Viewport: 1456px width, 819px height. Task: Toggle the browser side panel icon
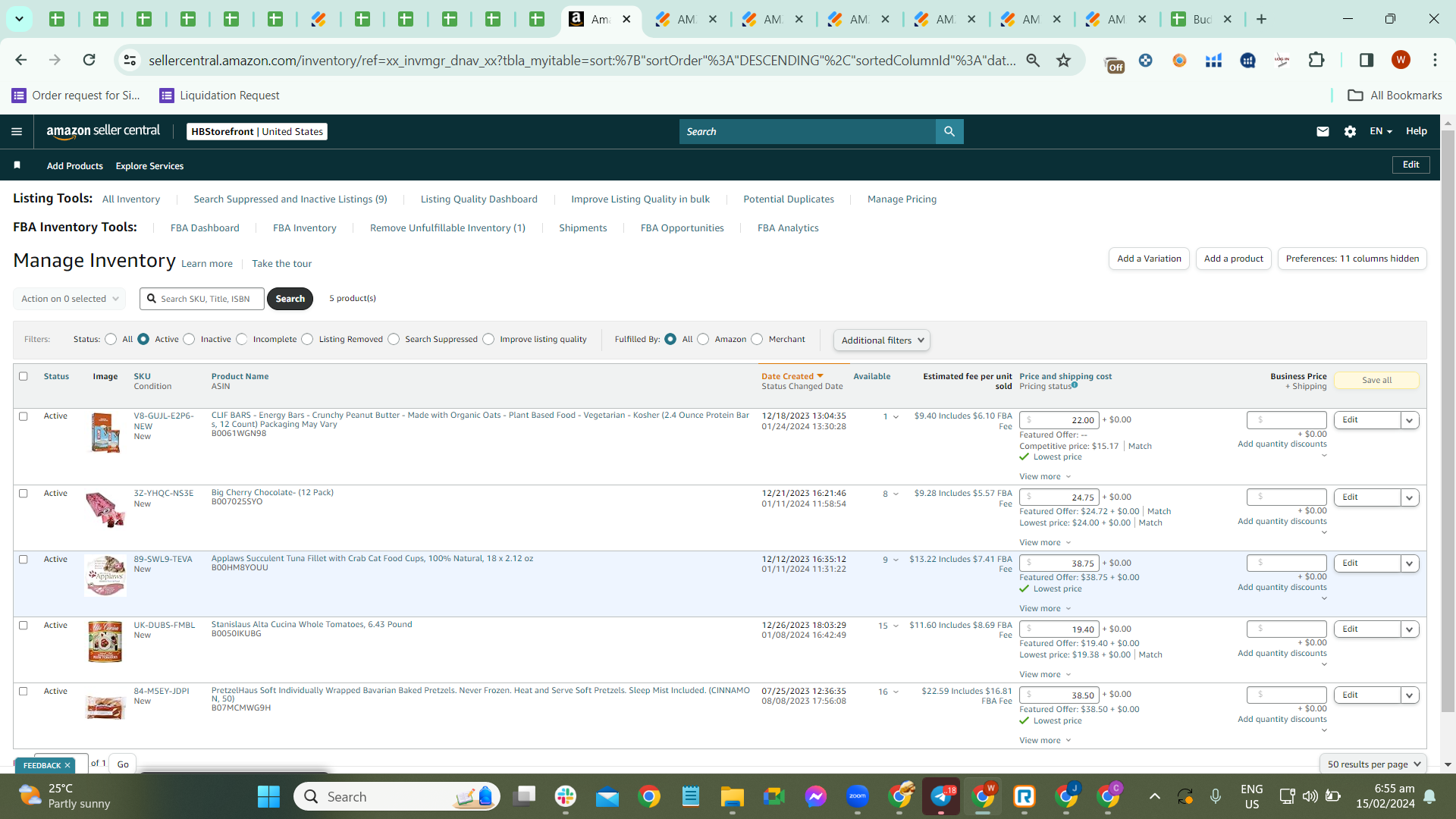[1366, 60]
